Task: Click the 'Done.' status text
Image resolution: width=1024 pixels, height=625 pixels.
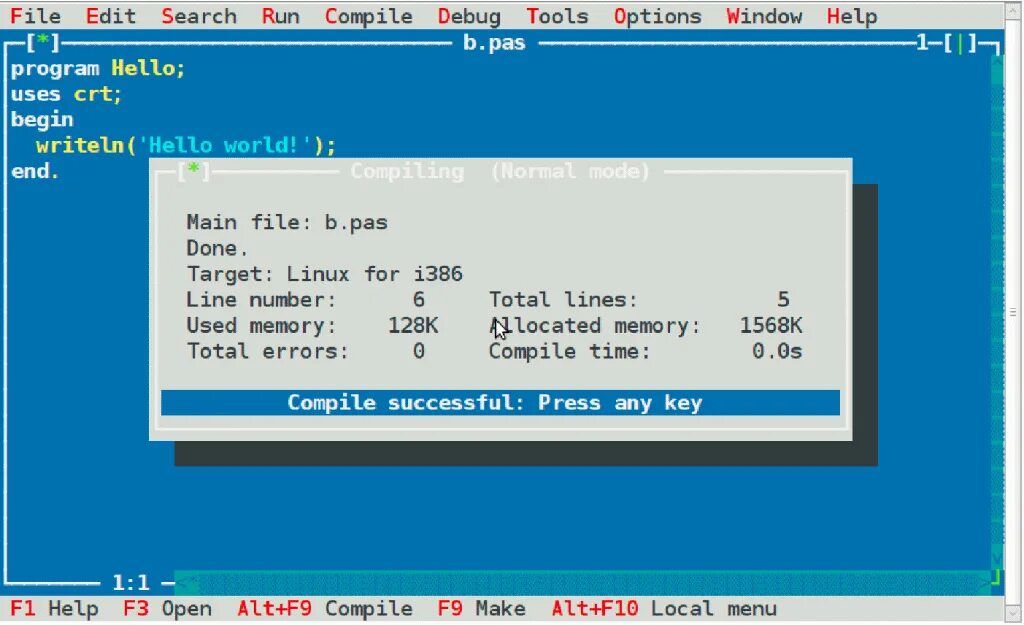Action: click(x=217, y=249)
